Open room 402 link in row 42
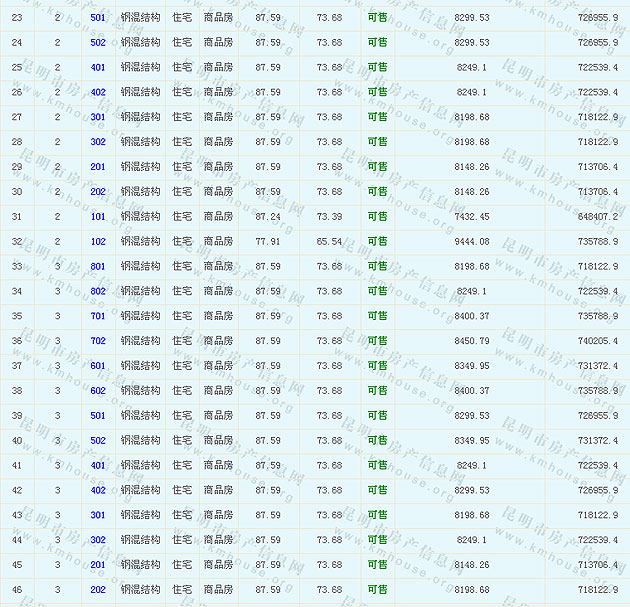 [x=97, y=491]
